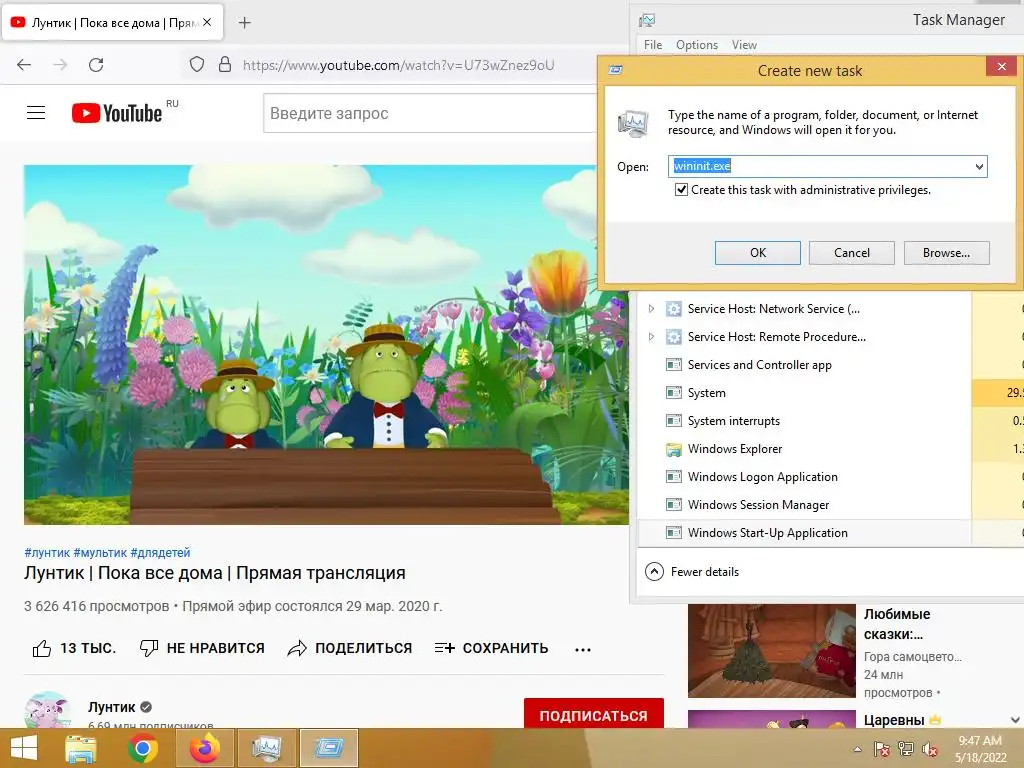This screenshot has width=1024, height=768.
Task: Open the View menu in Task Manager
Action: [x=744, y=45]
